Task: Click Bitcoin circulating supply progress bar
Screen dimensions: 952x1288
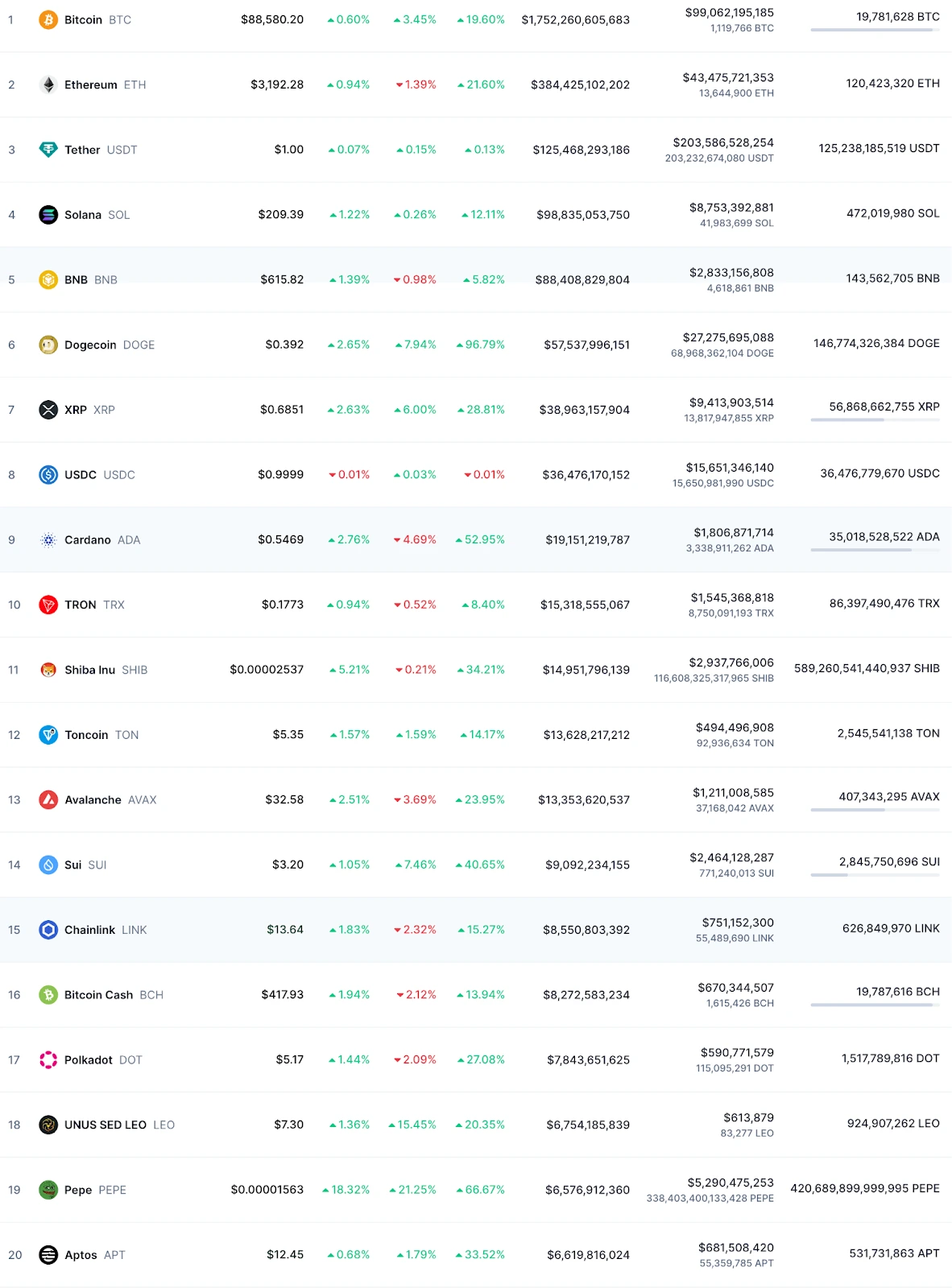Action: (875, 30)
